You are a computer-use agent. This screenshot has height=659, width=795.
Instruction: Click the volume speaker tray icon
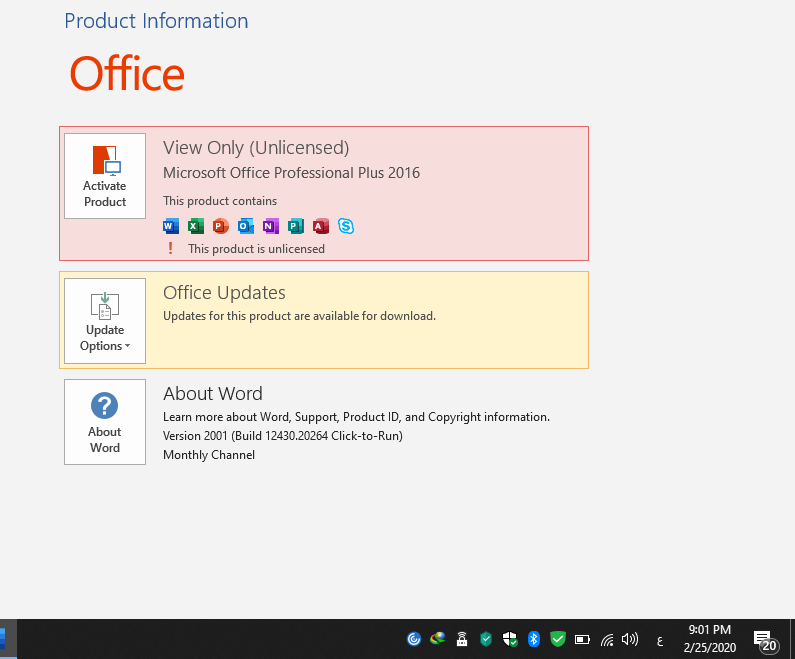(x=630, y=639)
